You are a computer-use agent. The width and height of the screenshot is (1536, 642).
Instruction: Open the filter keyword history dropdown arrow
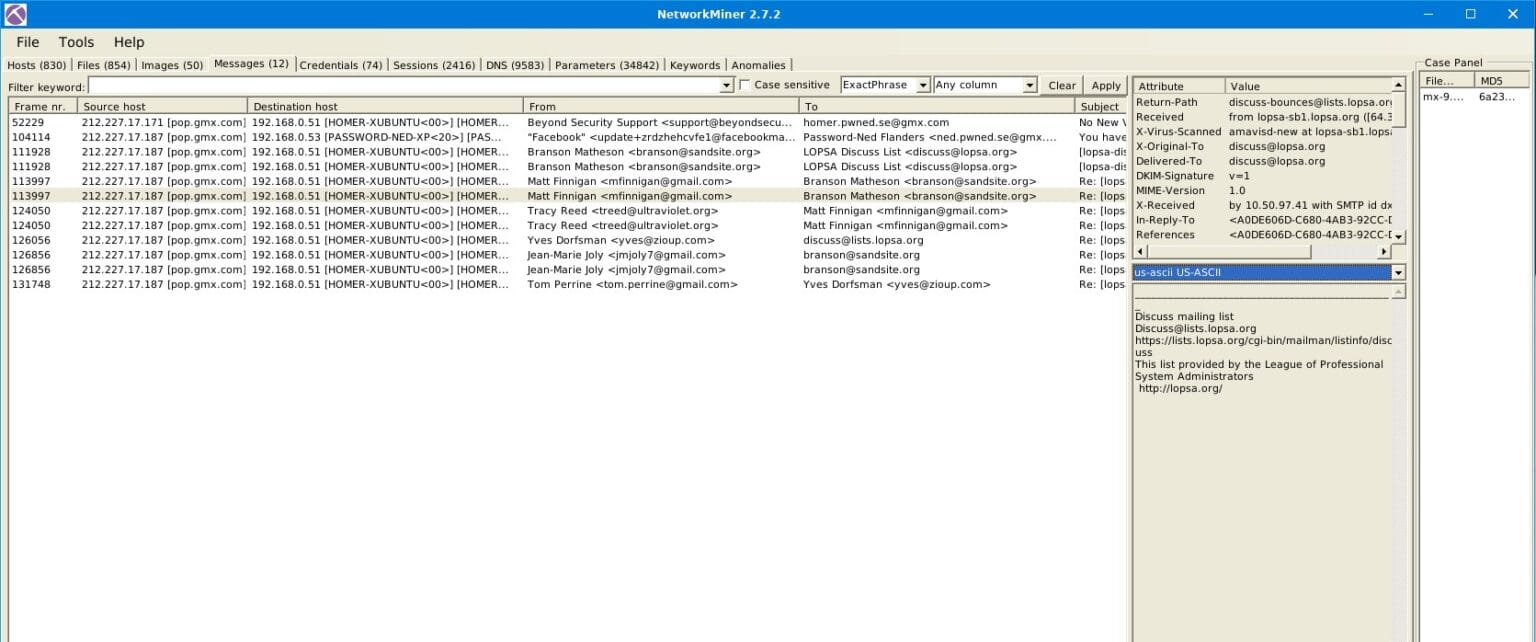[726, 84]
